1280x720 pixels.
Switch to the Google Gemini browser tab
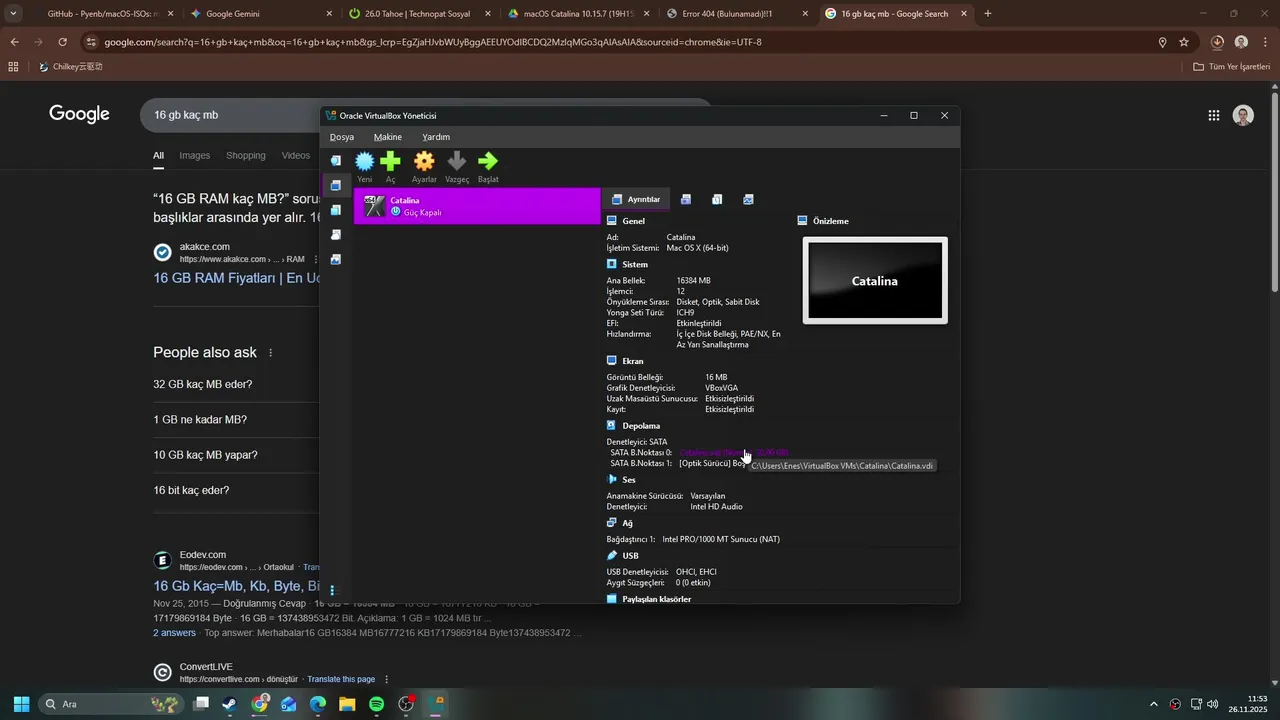pyautogui.click(x=260, y=14)
